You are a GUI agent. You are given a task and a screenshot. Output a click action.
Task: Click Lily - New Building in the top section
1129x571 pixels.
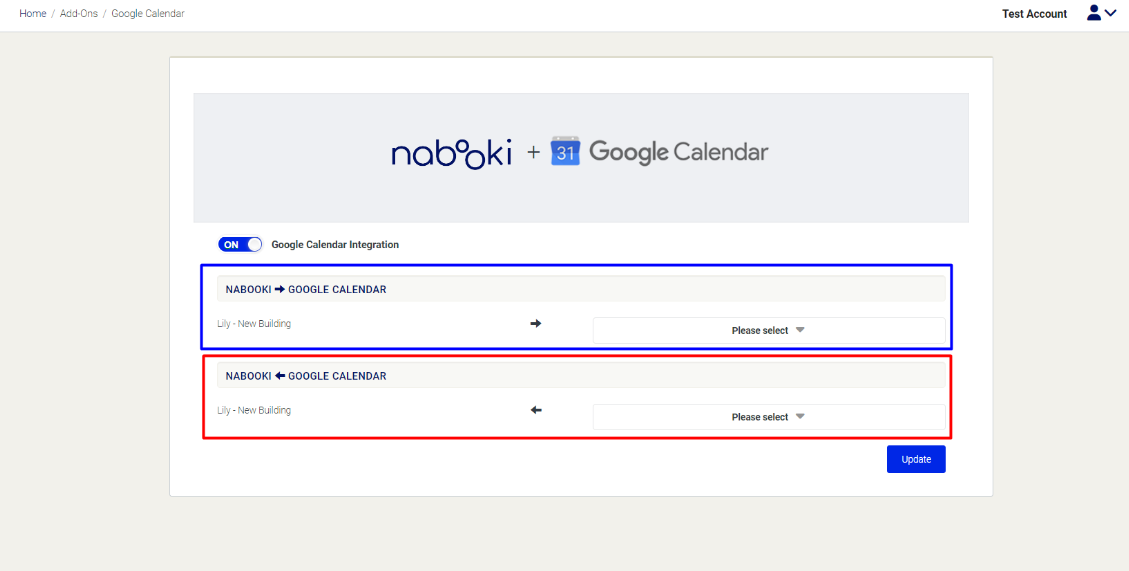point(254,324)
